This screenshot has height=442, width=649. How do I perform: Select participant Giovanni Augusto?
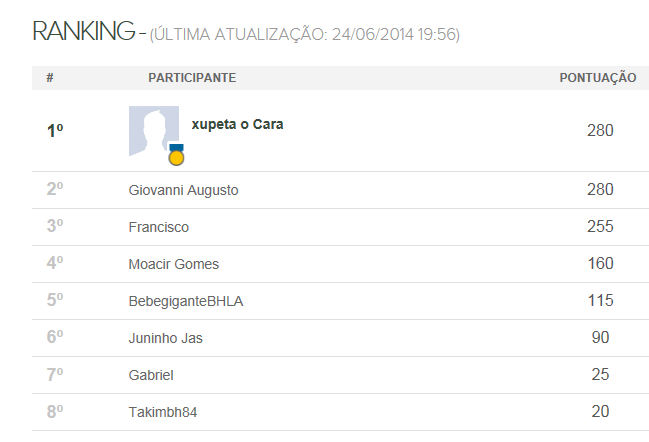coord(183,190)
